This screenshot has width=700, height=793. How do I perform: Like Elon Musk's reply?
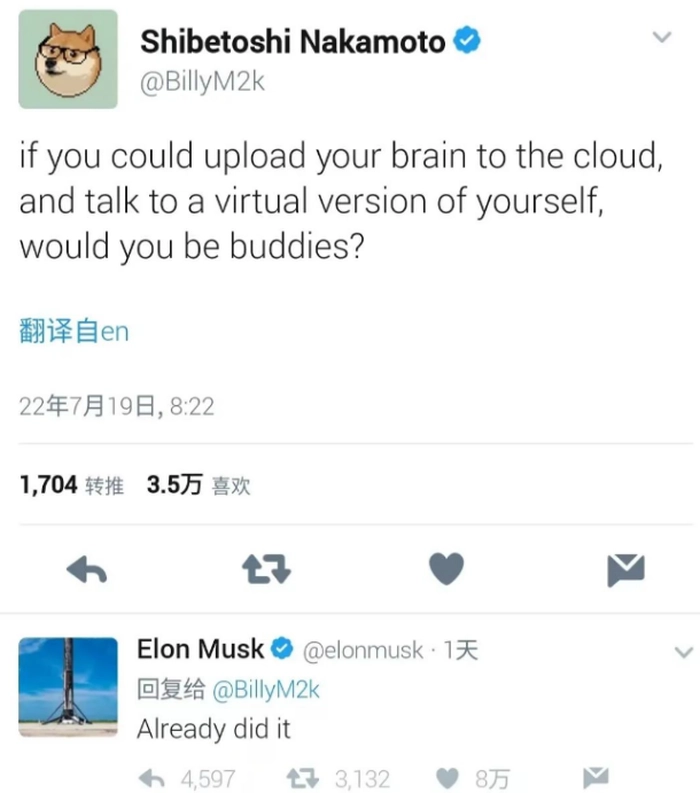pos(447,778)
